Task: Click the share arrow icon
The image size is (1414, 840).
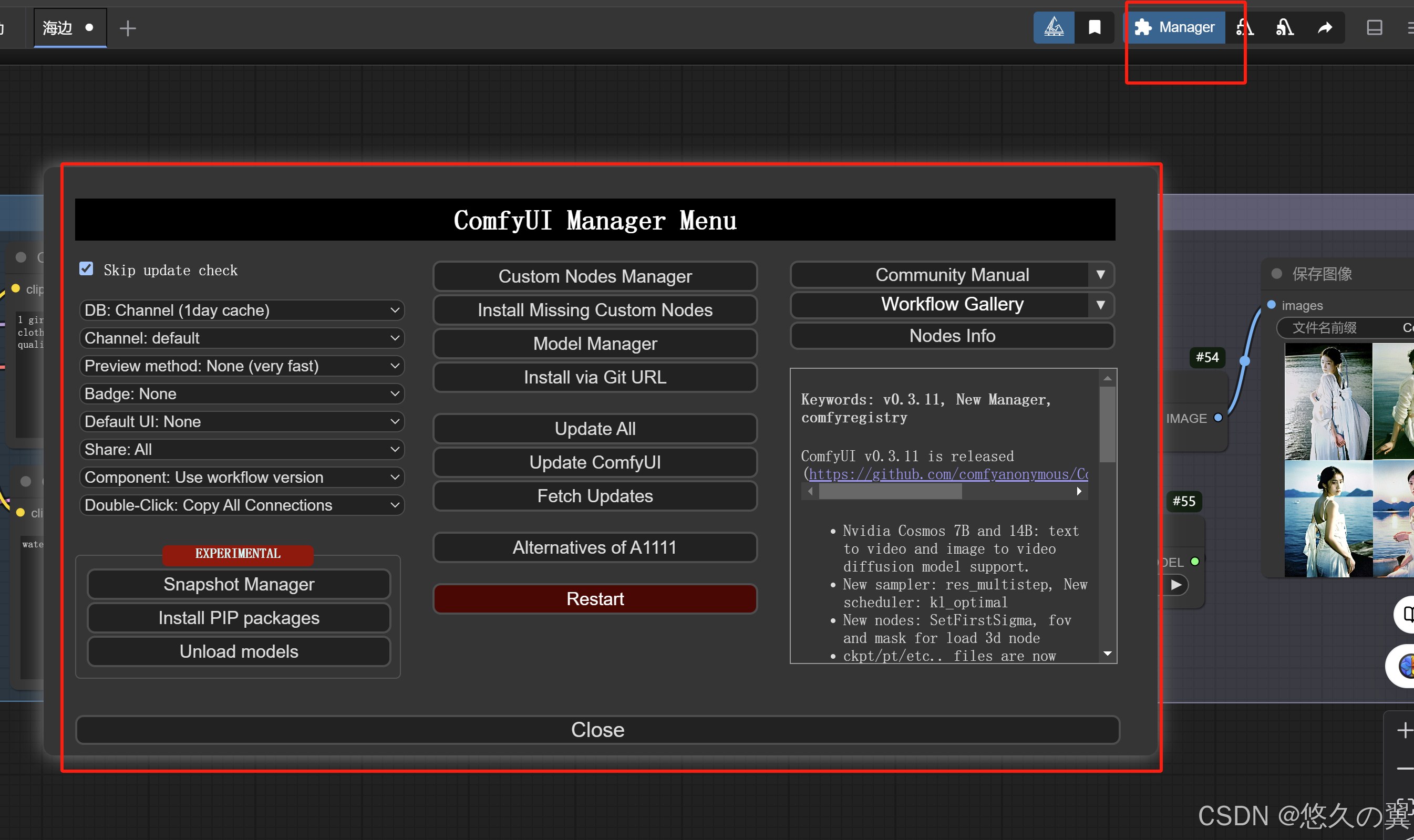Action: 1325,27
